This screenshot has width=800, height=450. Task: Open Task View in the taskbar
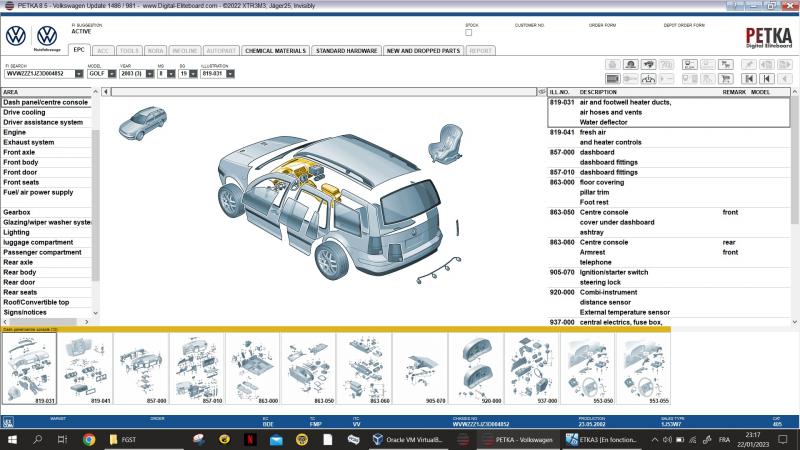62,439
